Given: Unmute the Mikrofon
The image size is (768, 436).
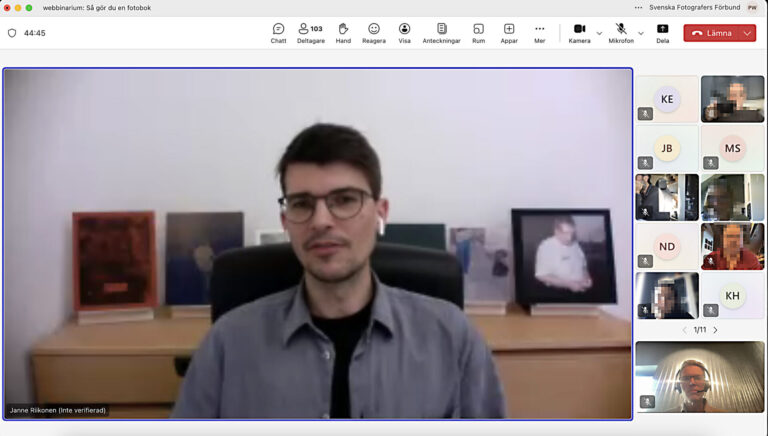Looking at the screenshot, I should pyautogui.click(x=621, y=33).
